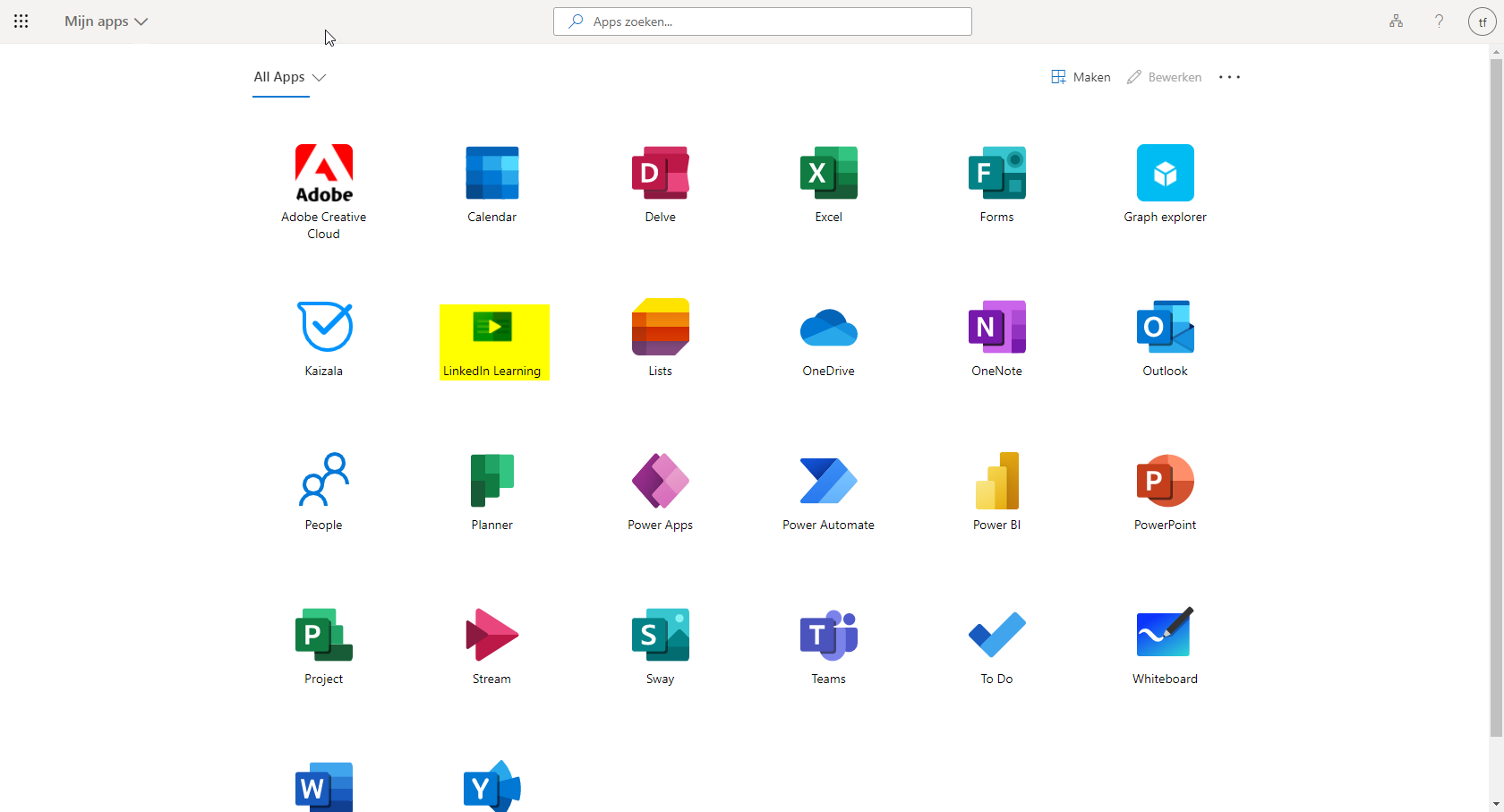Open the Word app icon
The image size is (1504, 812).
(323, 787)
